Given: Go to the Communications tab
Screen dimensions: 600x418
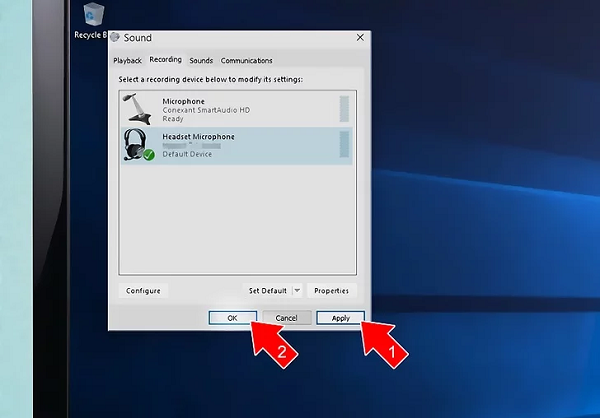Looking at the screenshot, I should coord(246,60).
